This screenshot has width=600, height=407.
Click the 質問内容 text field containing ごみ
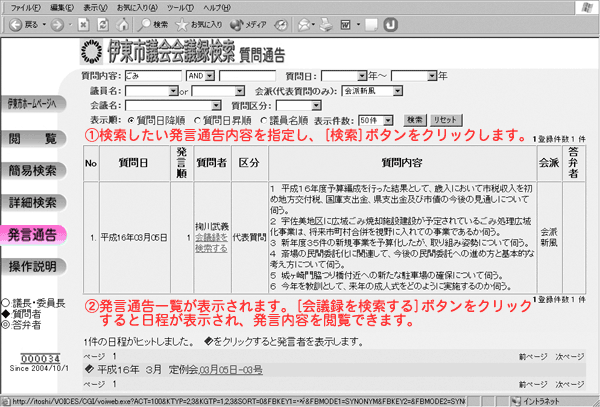(x=151, y=75)
